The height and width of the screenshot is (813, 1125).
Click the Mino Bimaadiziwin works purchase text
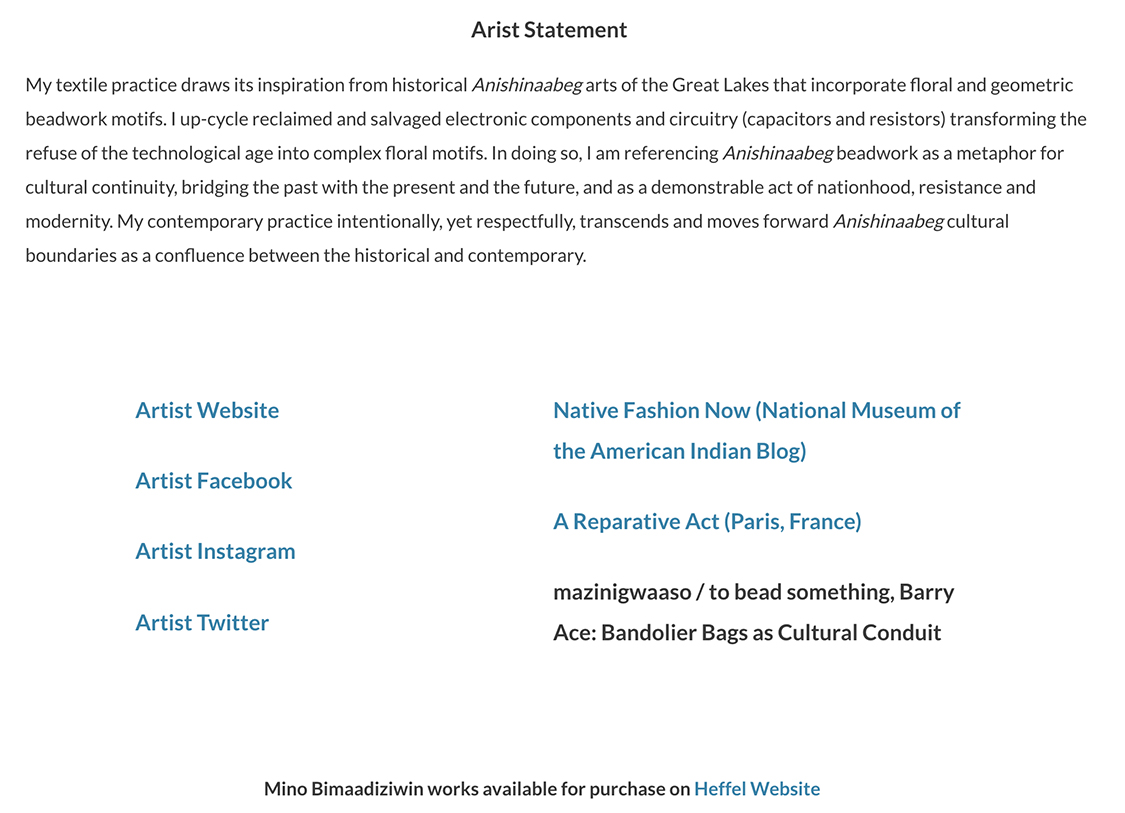pyautogui.click(x=477, y=789)
